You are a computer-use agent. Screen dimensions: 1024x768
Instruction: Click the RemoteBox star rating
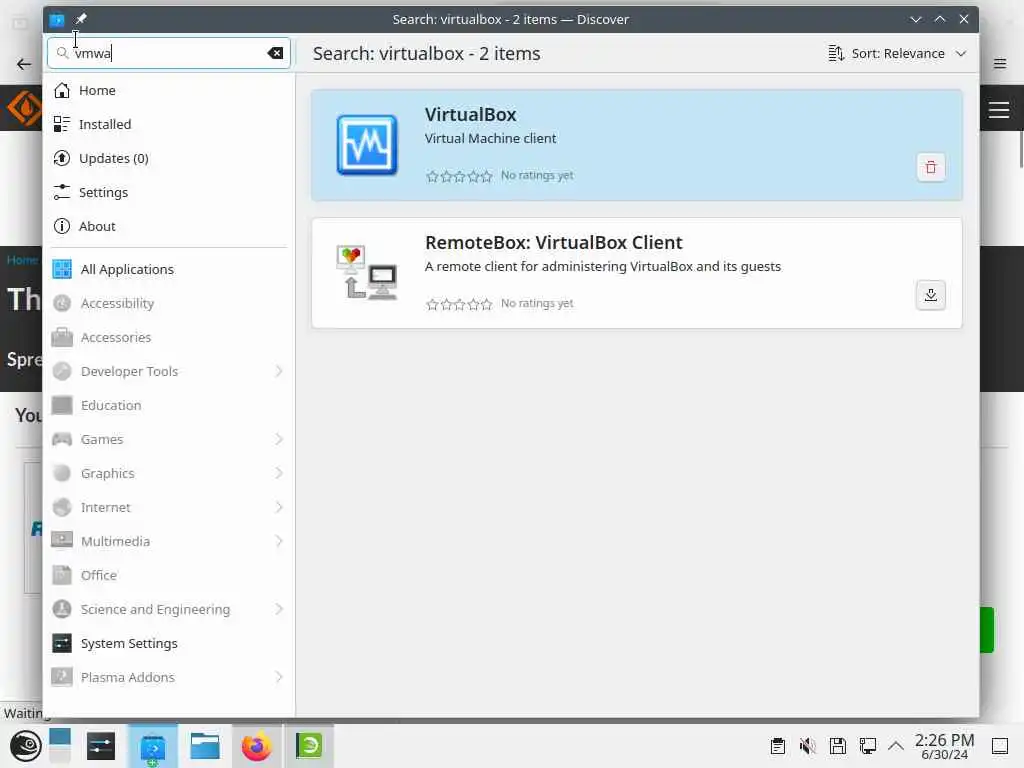coord(459,304)
